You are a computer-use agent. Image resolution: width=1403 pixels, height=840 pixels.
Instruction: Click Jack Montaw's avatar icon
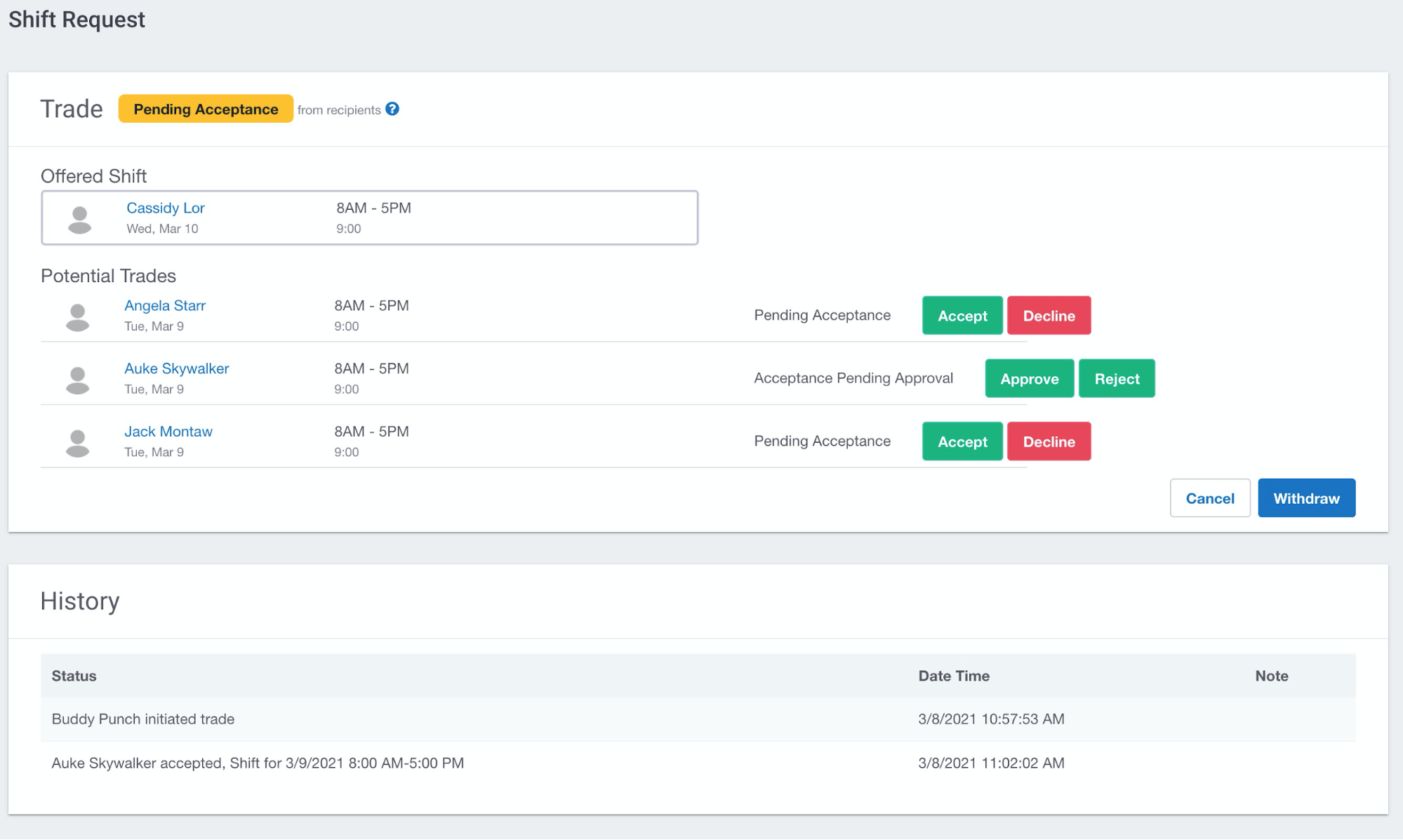click(x=77, y=443)
